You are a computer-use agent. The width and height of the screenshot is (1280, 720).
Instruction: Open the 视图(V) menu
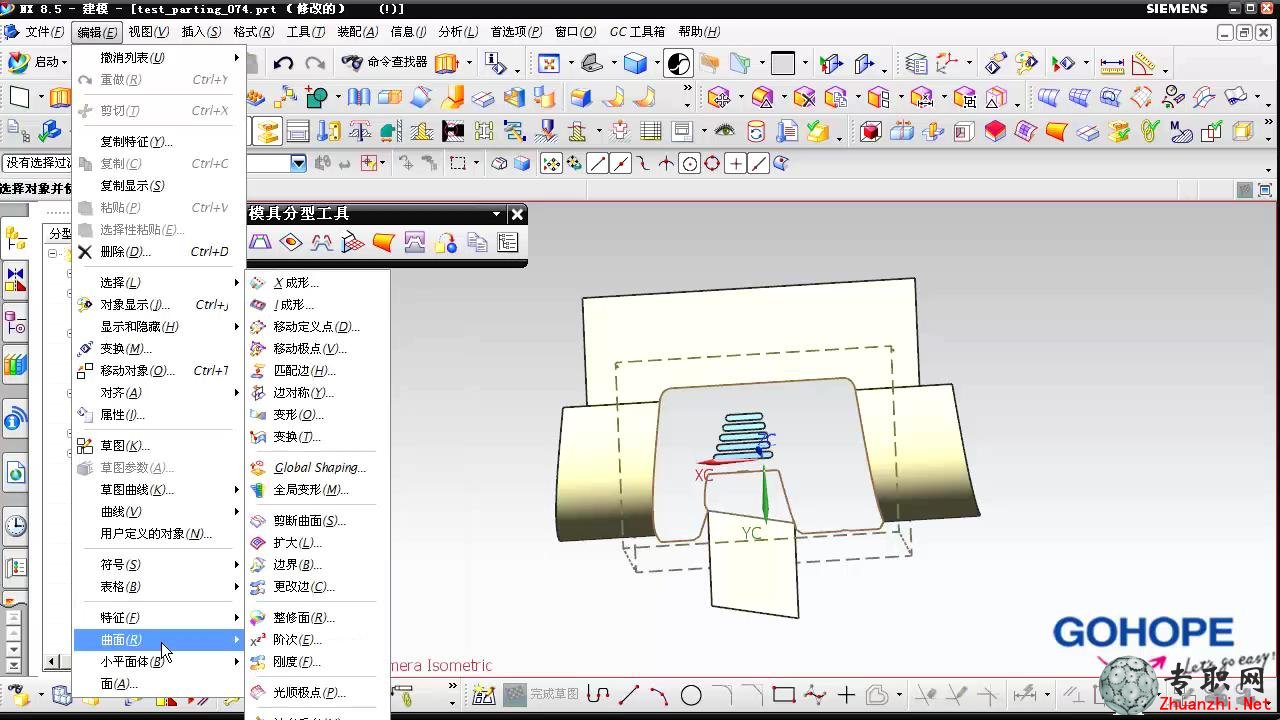pyautogui.click(x=149, y=32)
